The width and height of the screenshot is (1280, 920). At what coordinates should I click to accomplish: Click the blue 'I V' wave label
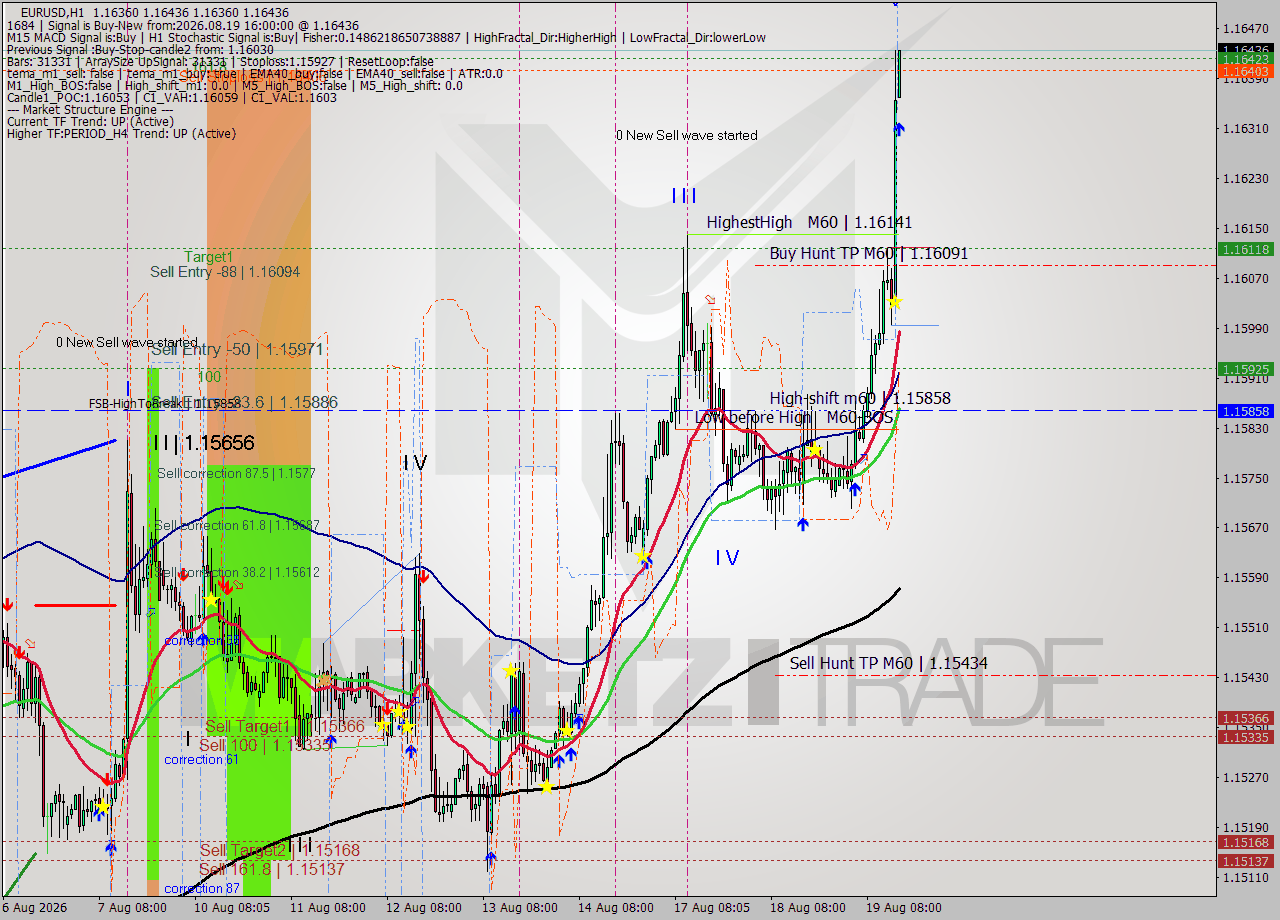[x=727, y=558]
